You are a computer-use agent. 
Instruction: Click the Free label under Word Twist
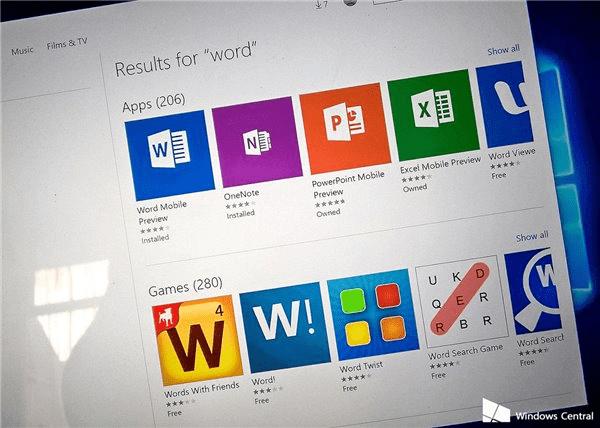click(350, 388)
